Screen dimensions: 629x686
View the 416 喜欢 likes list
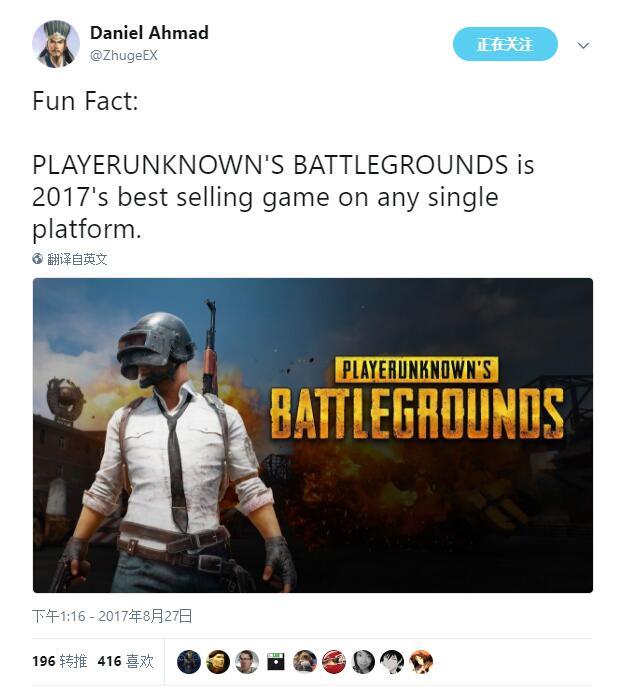tap(126, 661)
